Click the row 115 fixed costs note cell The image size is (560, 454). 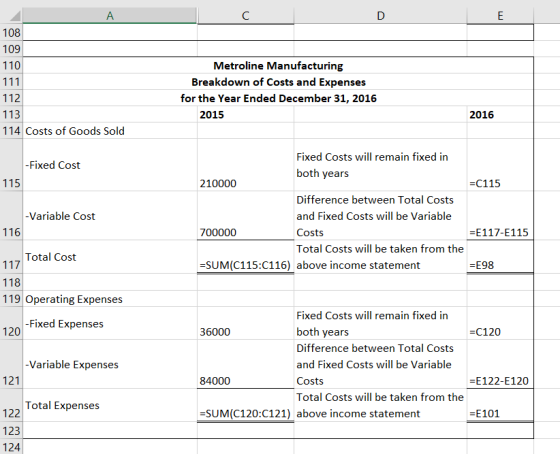click(x=380, y=165)
